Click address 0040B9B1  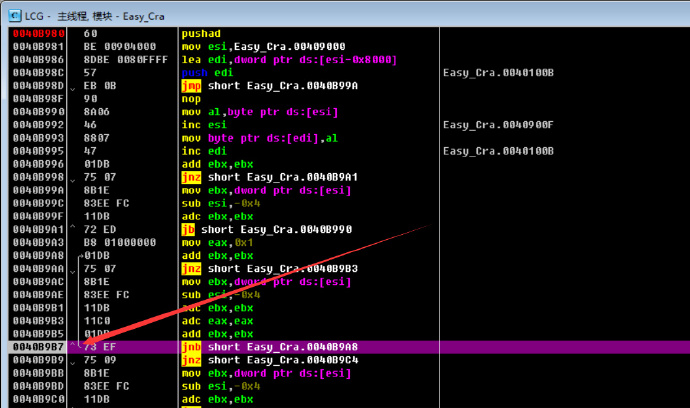coord(39,308)
